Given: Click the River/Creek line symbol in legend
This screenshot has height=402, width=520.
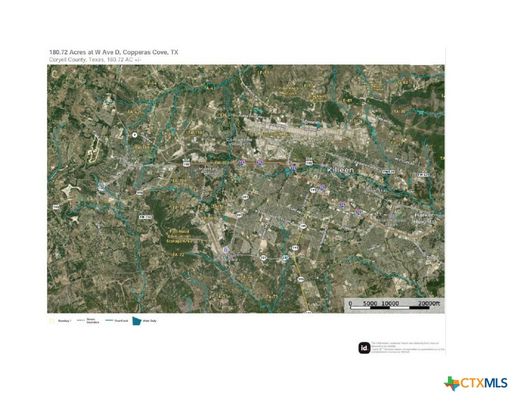Looking at the screenshot, I should [109, 321].
